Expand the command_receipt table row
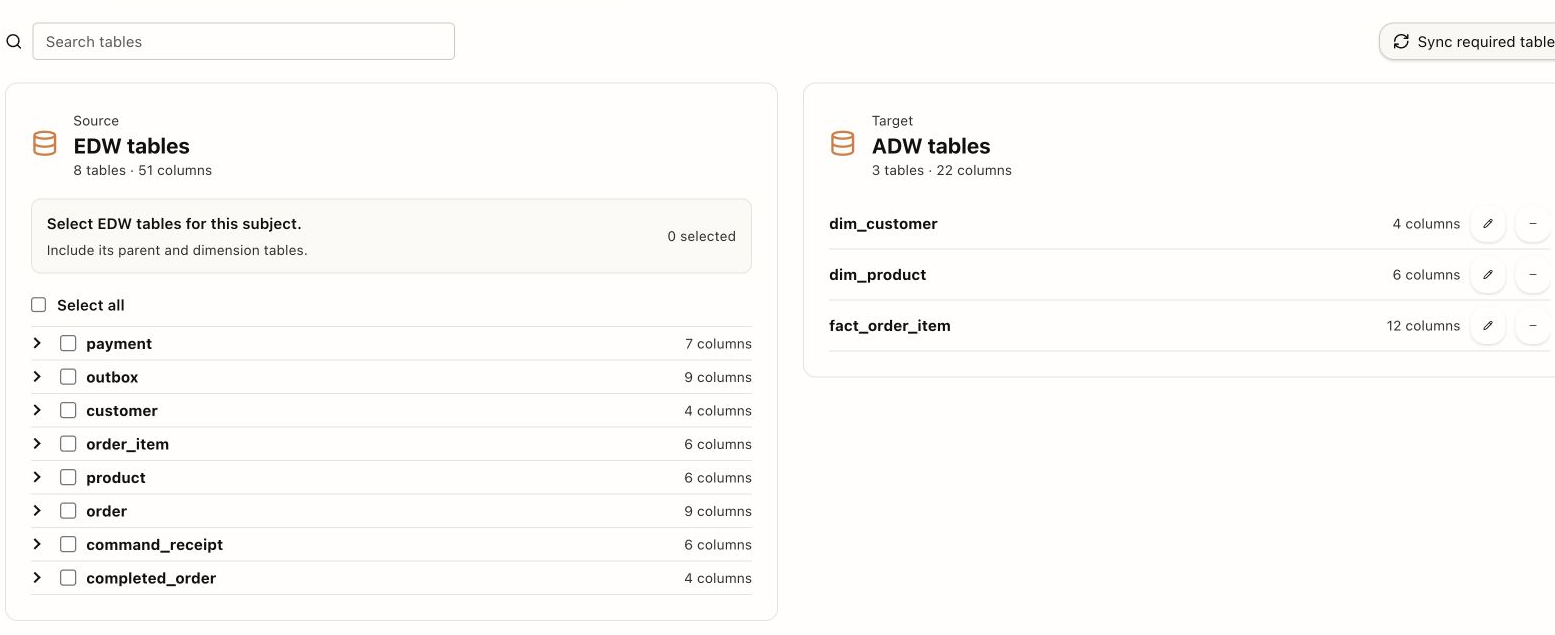The width and height of the screenshot is (1555, 635). (x=37, y=544)
